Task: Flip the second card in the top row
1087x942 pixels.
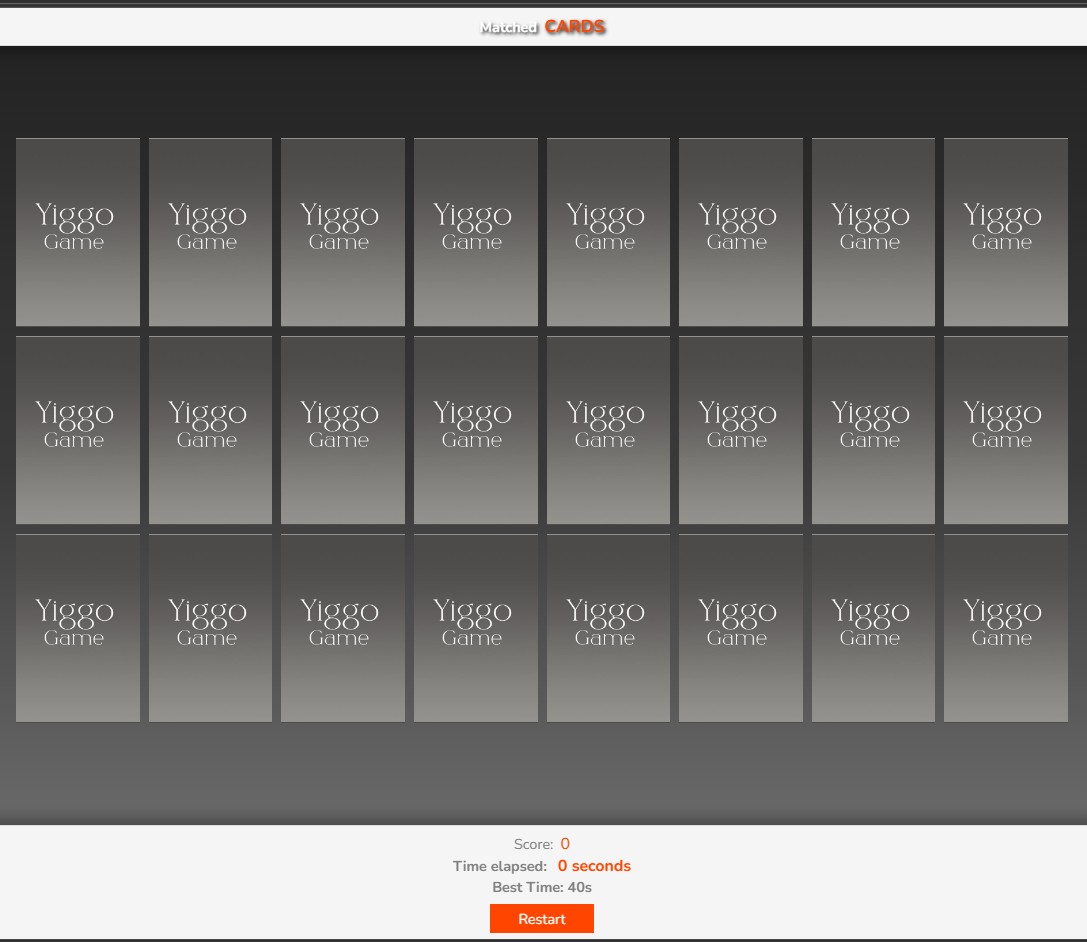Action: point(210,232)
